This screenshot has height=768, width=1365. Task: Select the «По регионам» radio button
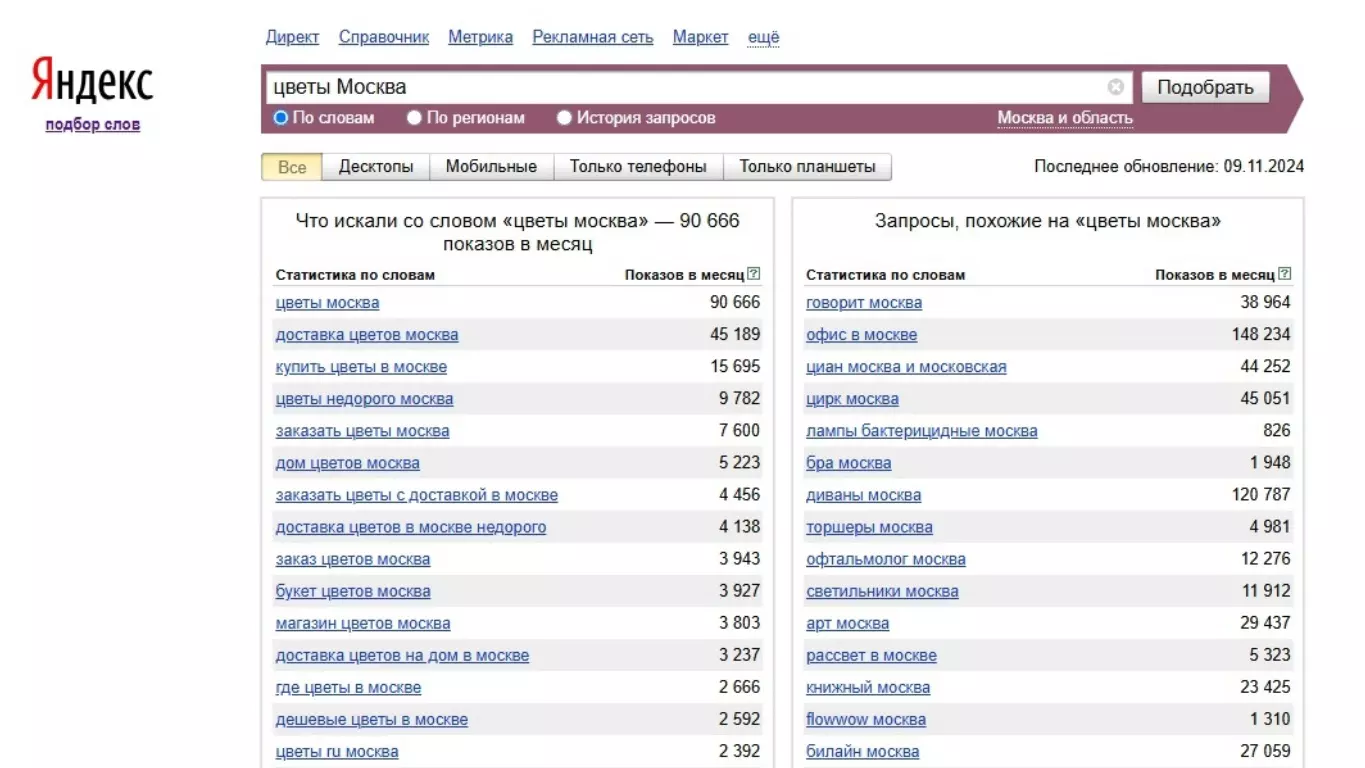(414, 118)
